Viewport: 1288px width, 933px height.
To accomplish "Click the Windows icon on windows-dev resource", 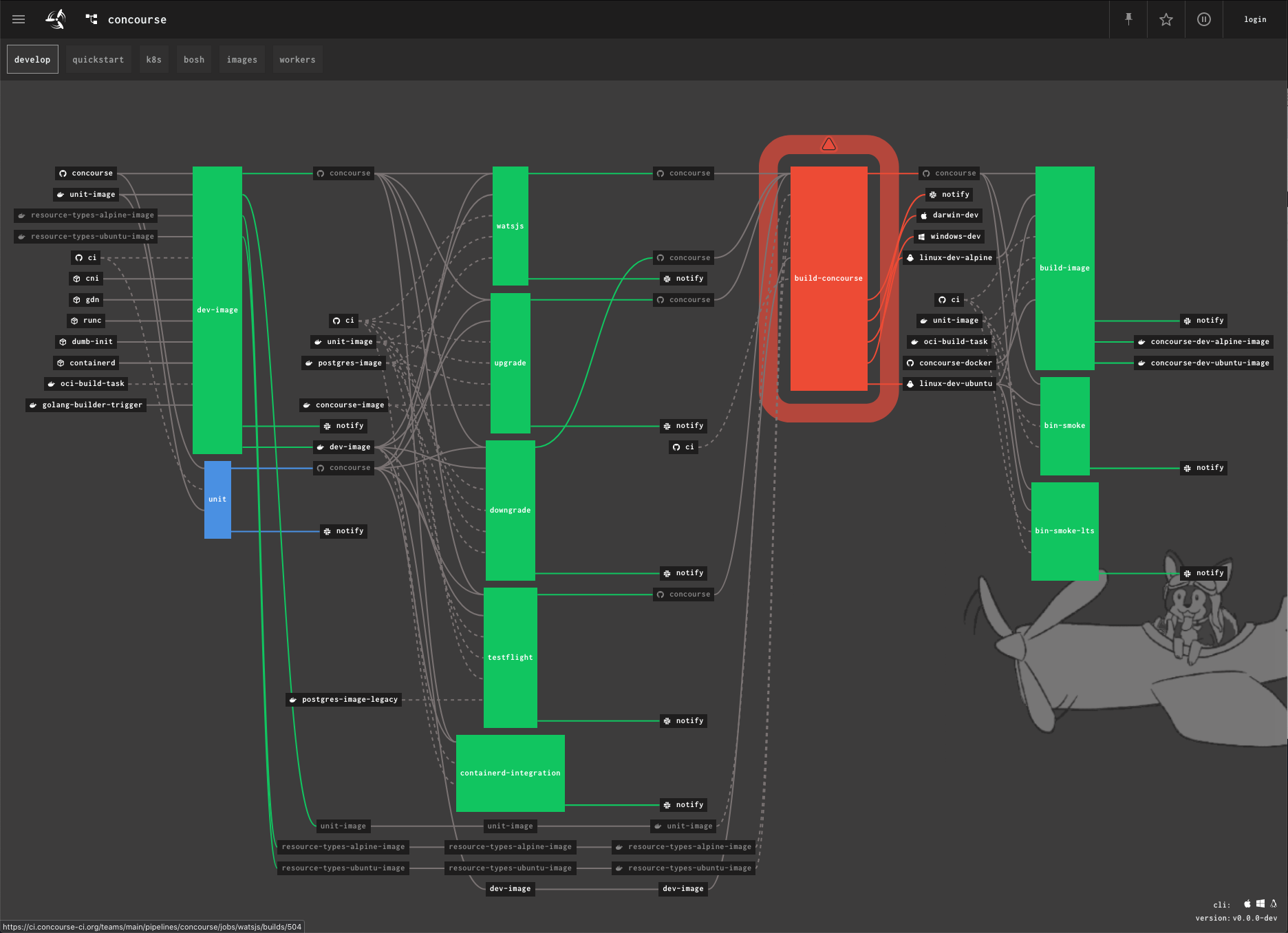I will [921, 236].
